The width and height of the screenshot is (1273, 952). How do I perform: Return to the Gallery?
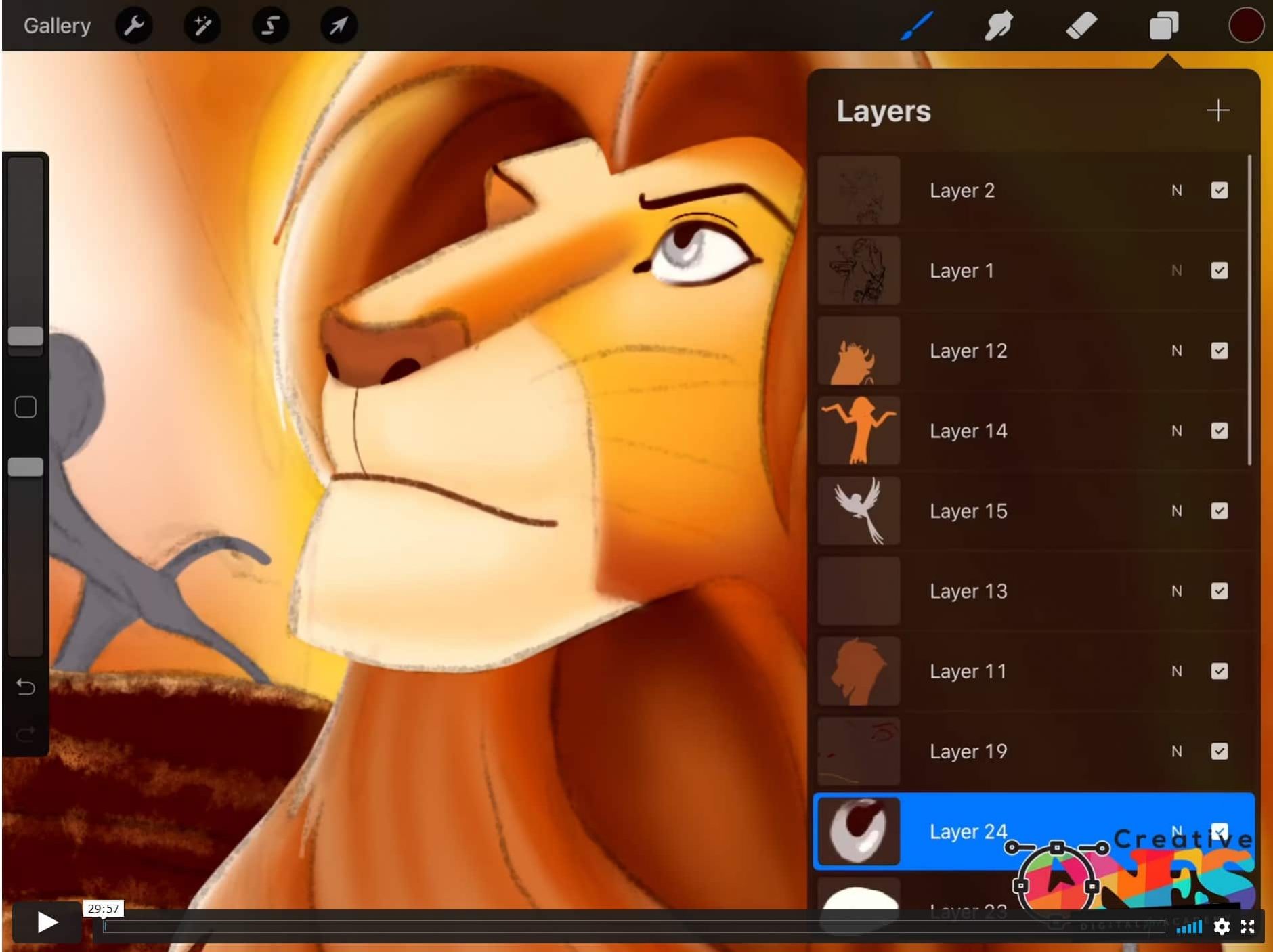[x=57, y=26]
